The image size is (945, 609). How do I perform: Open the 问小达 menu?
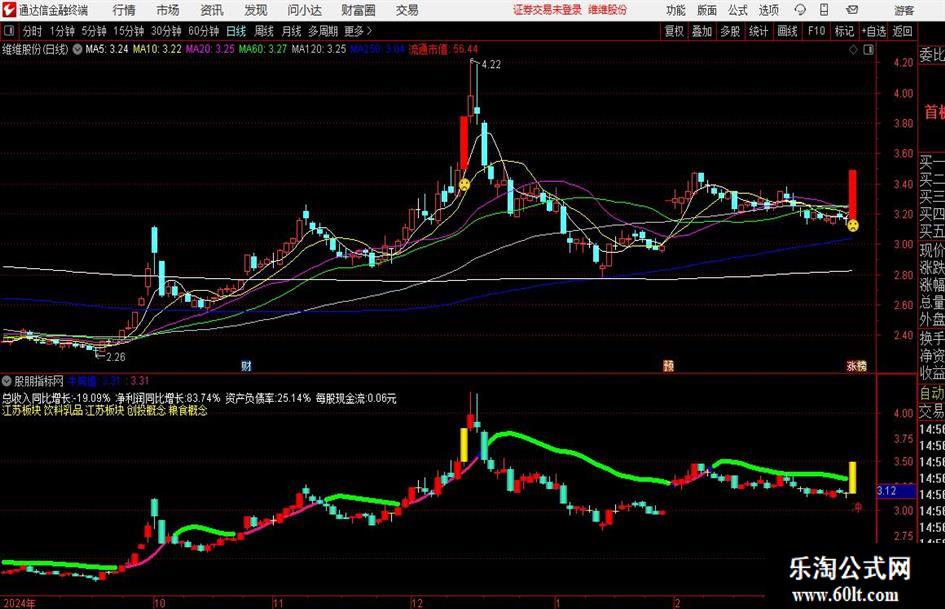coord(304,10)
